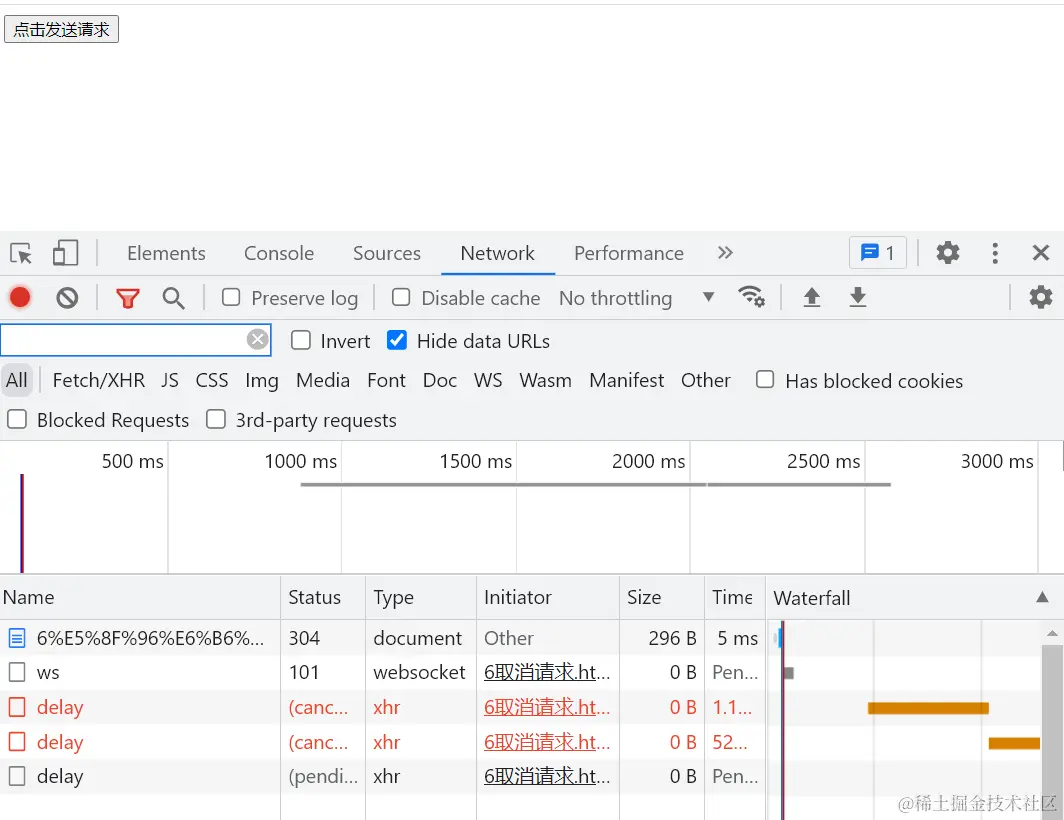Open the Sources tab
The image size is (1064, 820).
pos(387,253)
